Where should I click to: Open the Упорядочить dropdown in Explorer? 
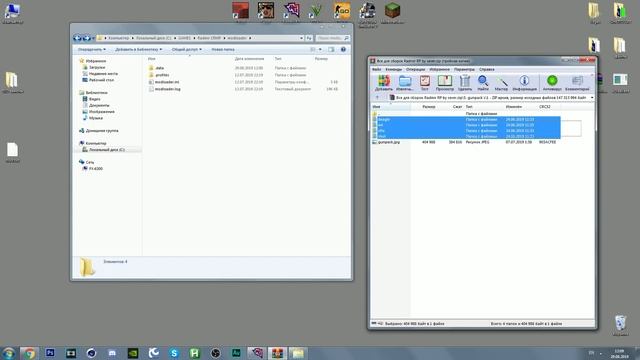click(x=92, y=49)
